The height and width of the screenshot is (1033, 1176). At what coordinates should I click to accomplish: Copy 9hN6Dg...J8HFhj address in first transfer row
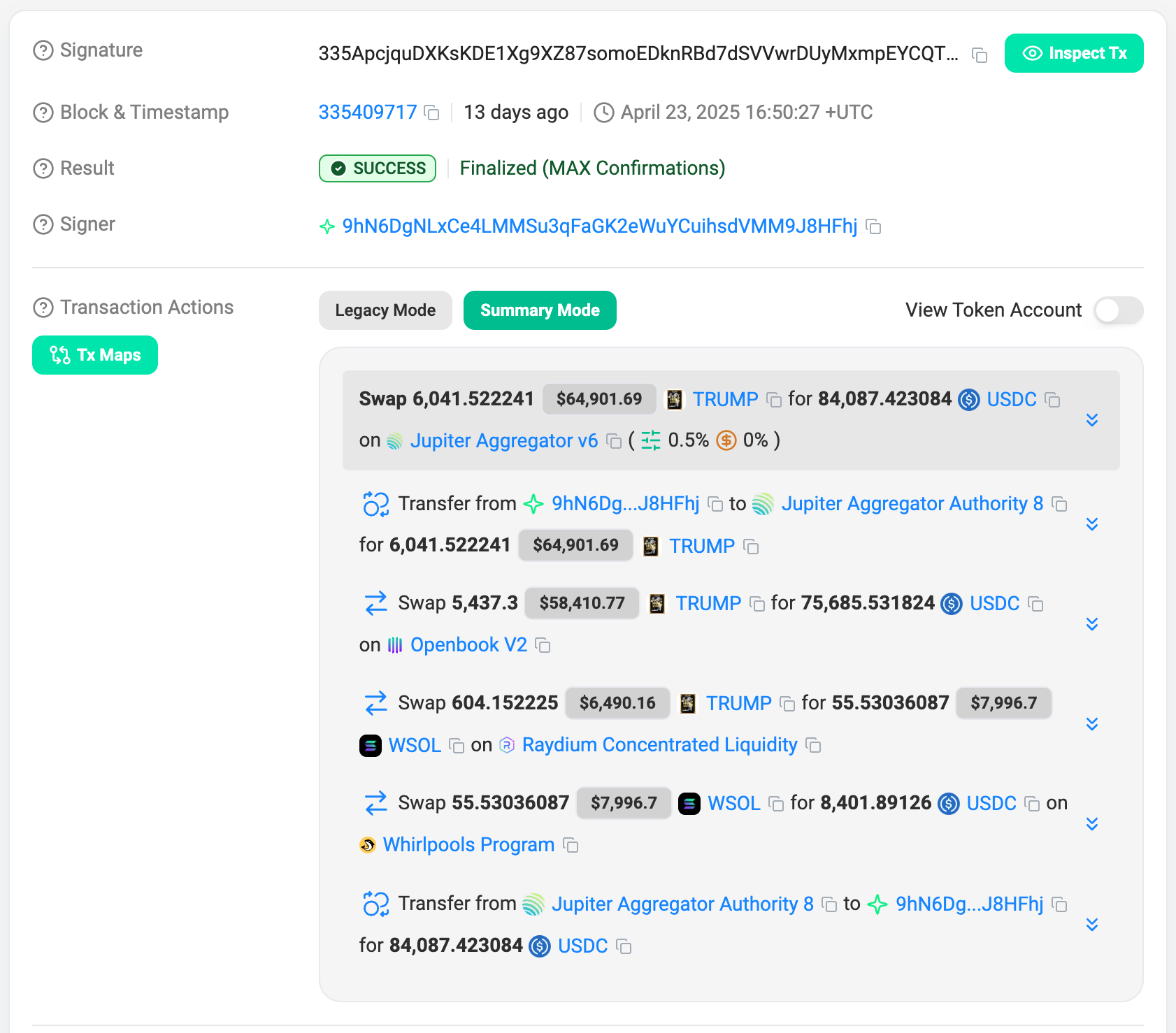coord(715,504)
